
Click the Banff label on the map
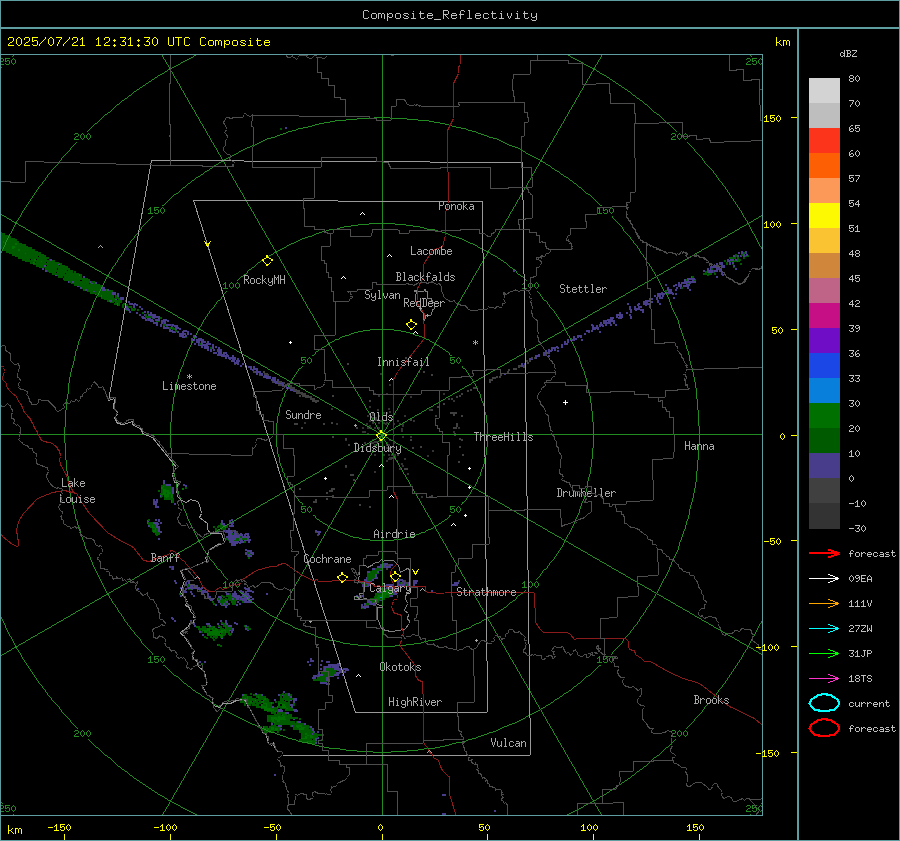click(165, 558)
